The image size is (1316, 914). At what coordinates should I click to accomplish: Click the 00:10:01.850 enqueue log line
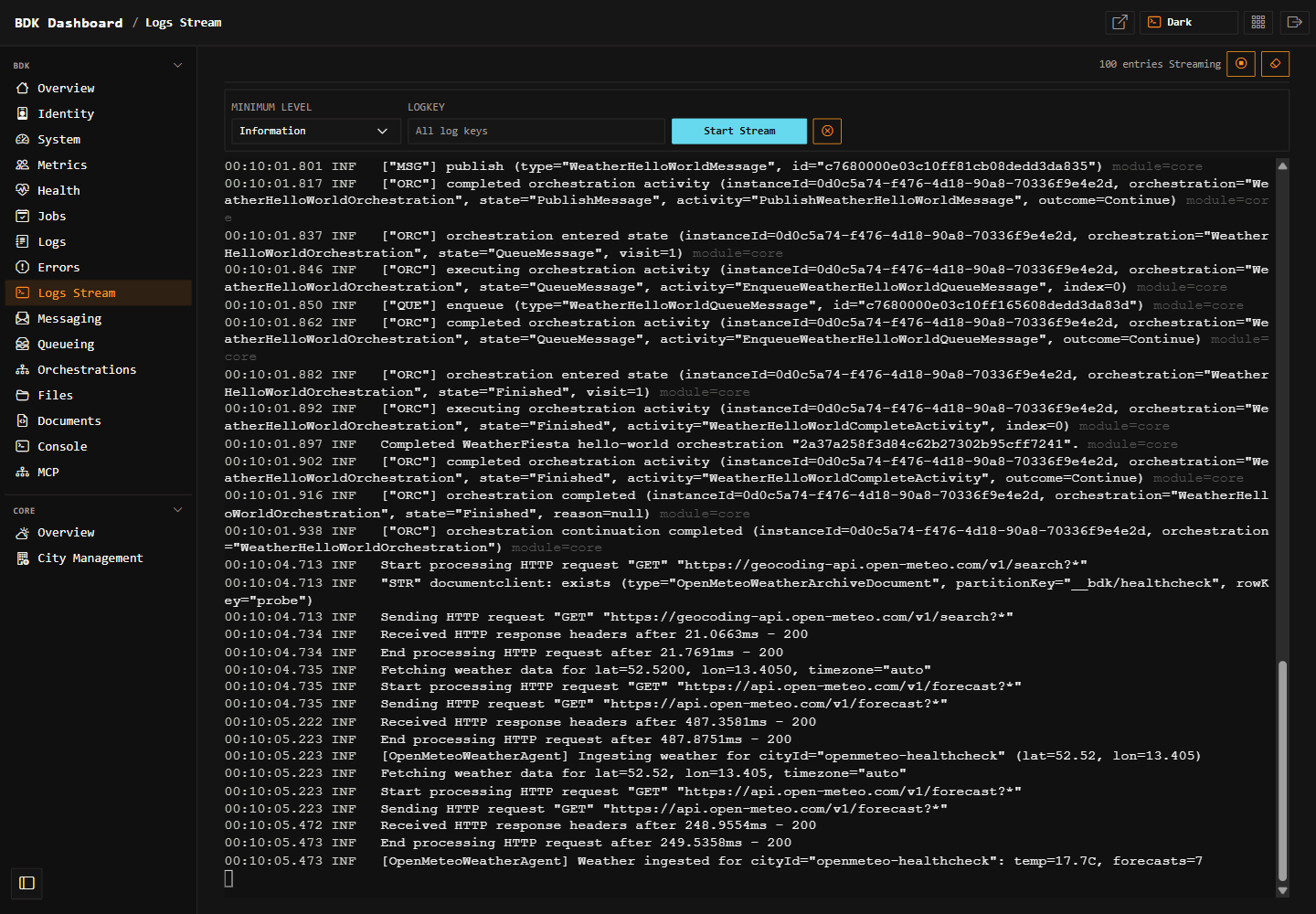coord(734,305)
